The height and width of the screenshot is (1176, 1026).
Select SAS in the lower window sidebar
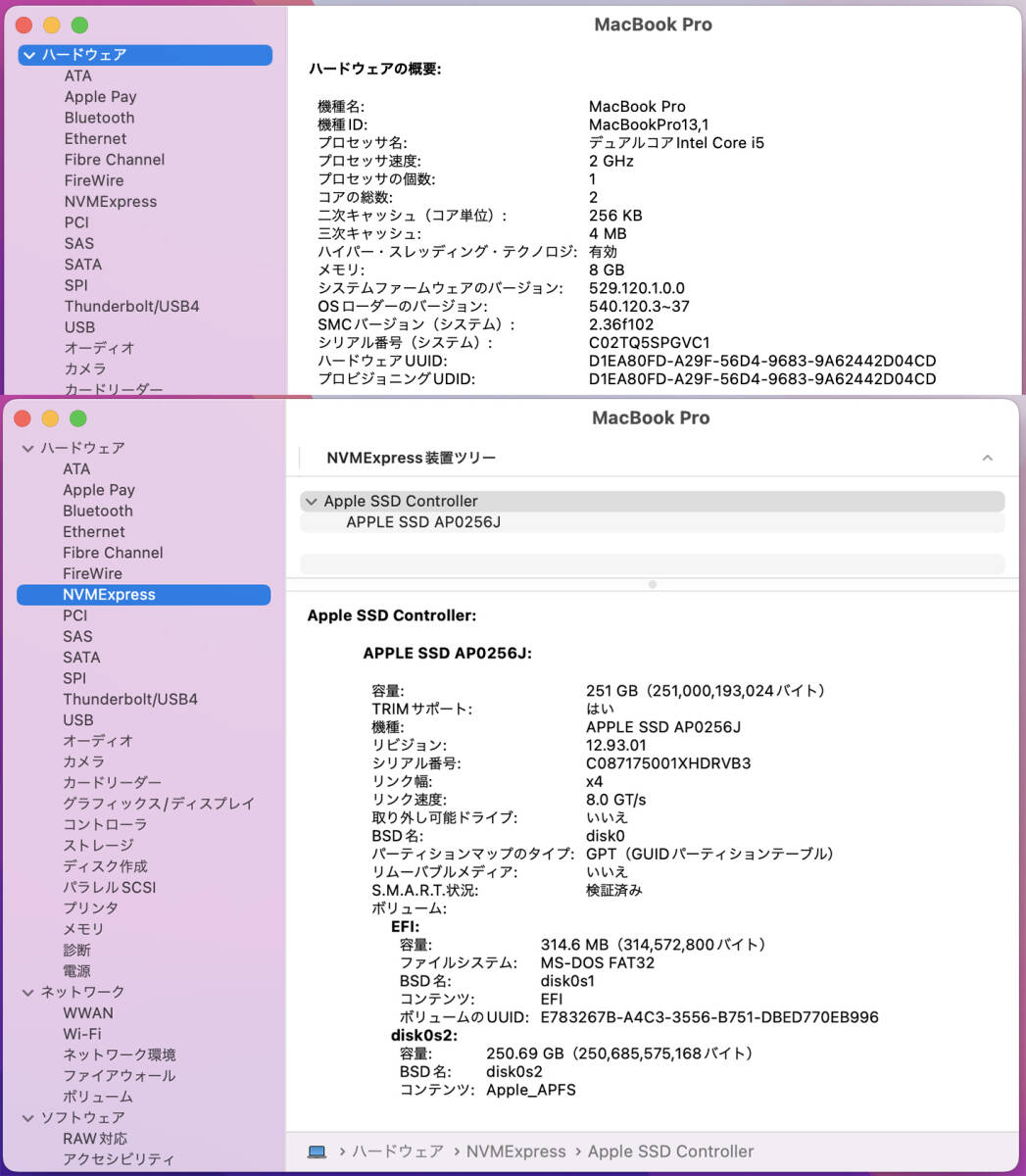[x=77, y=636]
